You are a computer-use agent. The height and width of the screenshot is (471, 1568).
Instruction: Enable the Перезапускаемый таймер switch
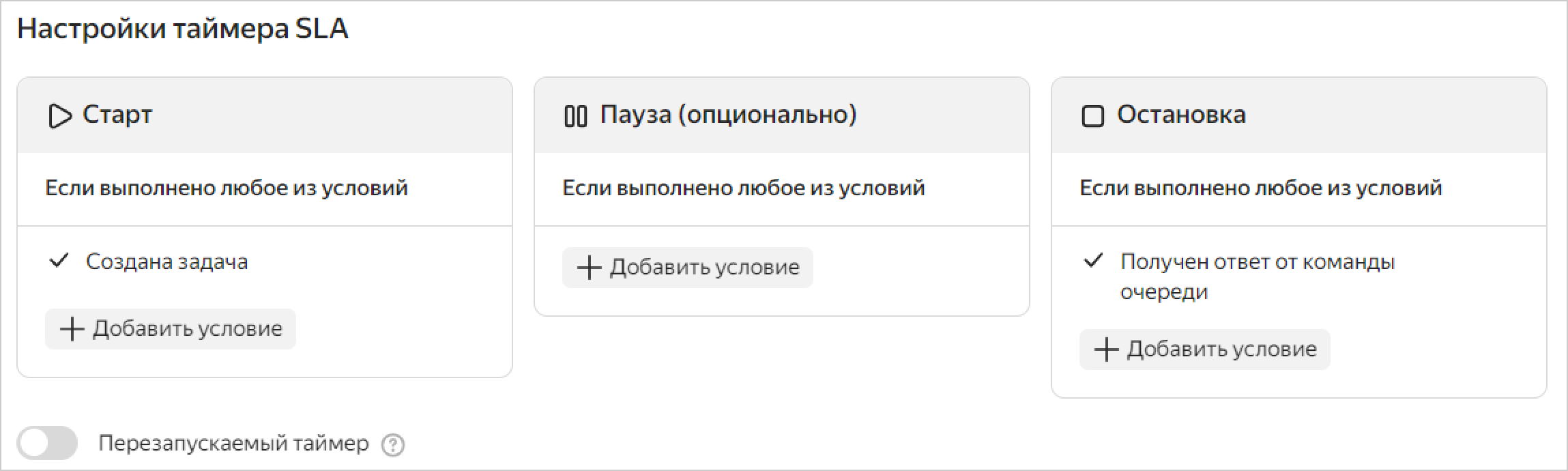[x=47, y=444]
